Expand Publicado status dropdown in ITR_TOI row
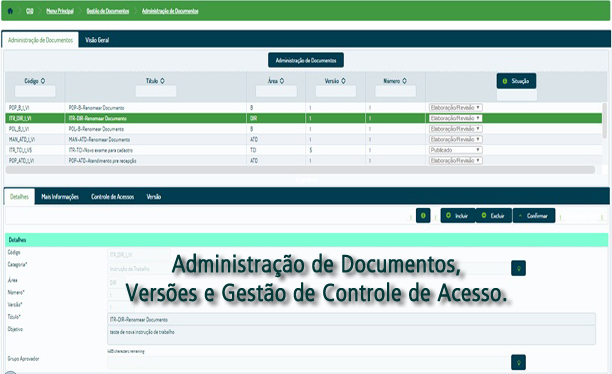The height and width of the screenshot is (374, 612). (x=455, y=150)
